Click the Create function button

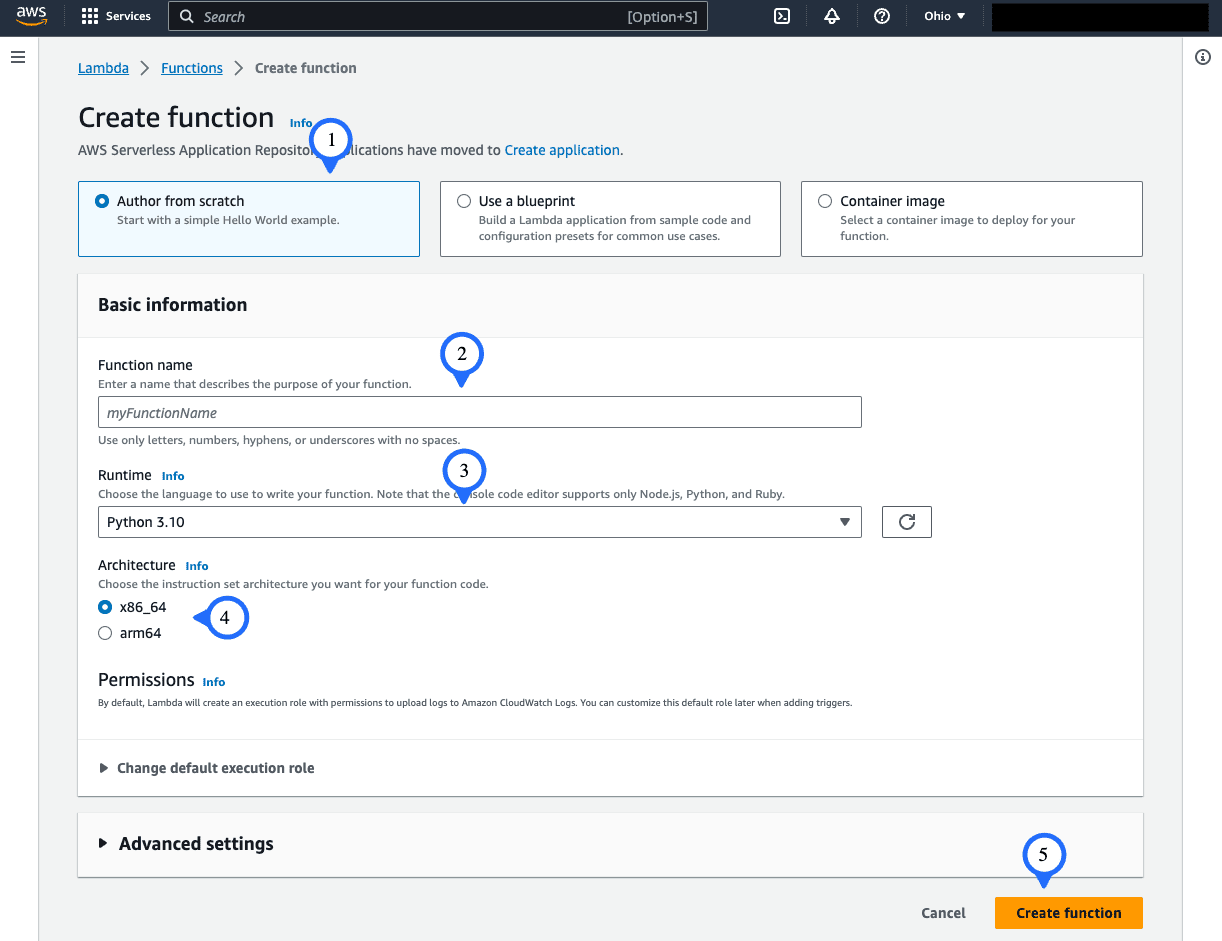[1069, 913]
